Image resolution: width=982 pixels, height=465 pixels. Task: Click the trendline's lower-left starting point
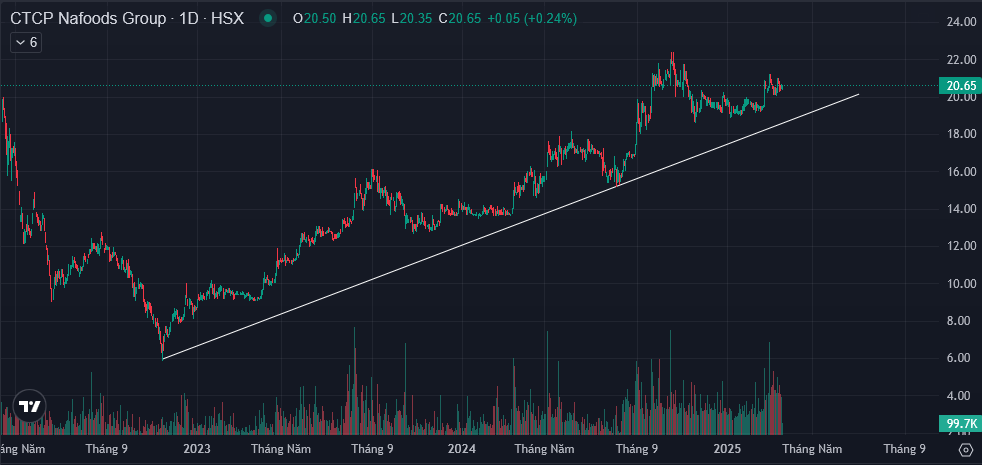[162, 358]
